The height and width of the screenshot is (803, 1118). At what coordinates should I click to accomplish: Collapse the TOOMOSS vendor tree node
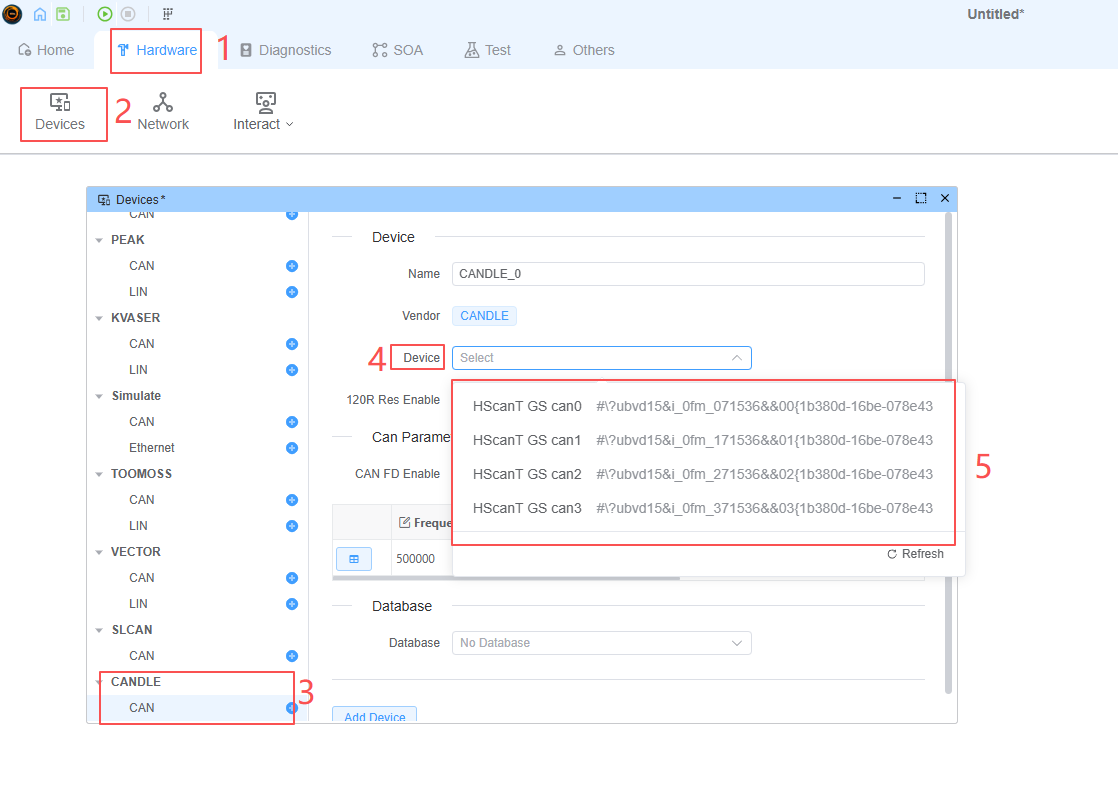pyautogui.click(x=99, y=474)
